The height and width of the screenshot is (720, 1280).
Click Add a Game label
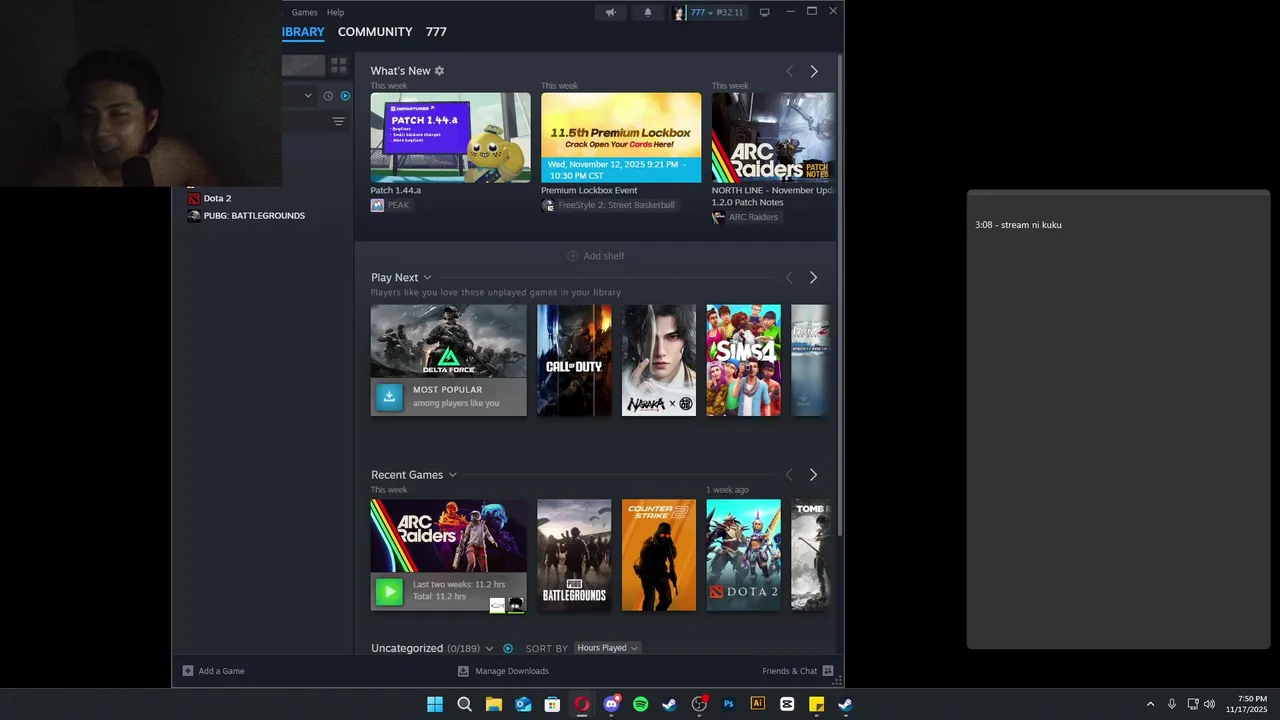(221, 671)
